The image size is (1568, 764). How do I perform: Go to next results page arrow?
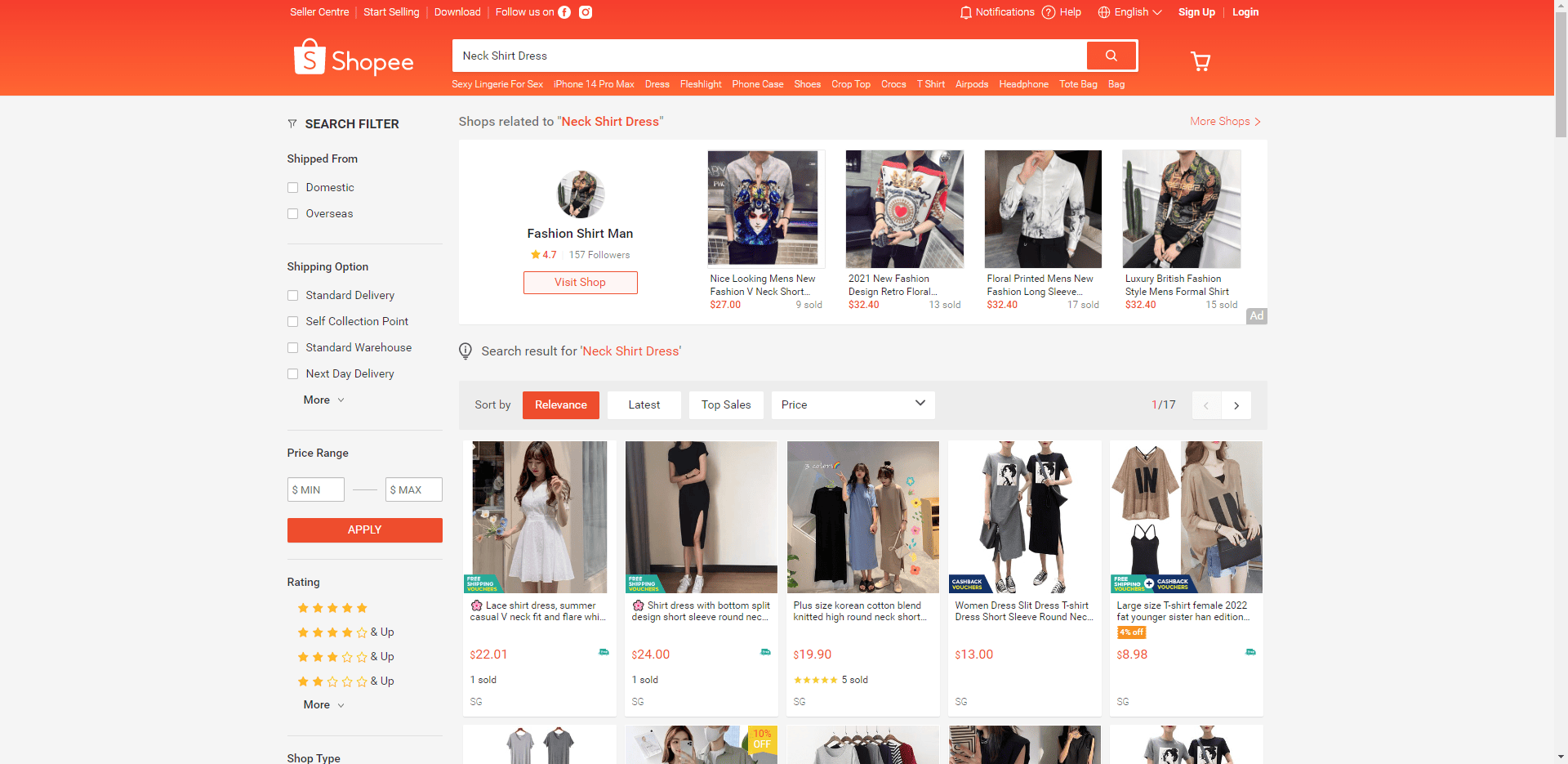point(1236,405)
